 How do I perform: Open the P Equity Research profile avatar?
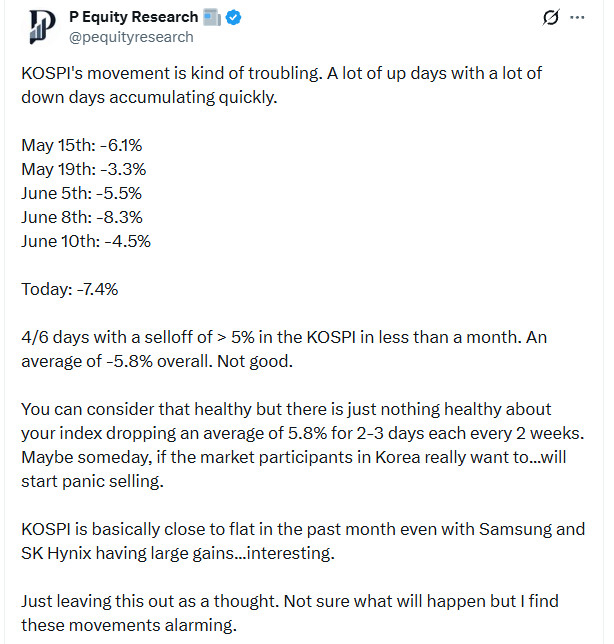(42, 27)
